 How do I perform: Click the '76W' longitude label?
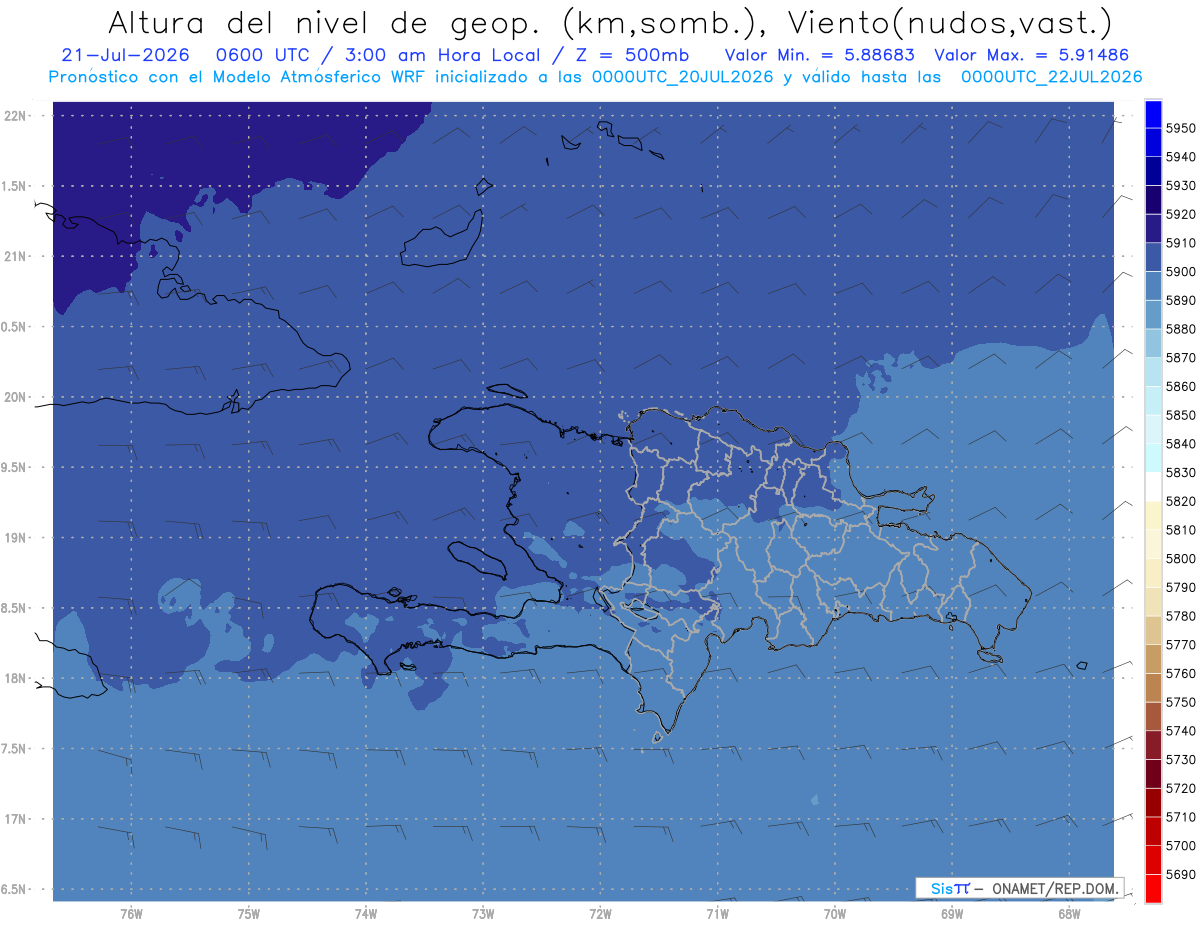click(131, 914)
